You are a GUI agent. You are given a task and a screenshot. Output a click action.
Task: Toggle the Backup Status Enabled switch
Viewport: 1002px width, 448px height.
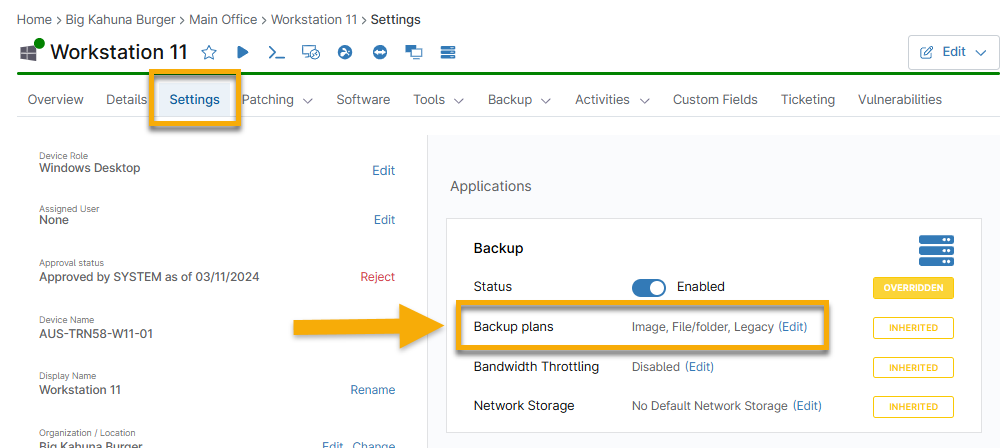click(x=649, y=287)
